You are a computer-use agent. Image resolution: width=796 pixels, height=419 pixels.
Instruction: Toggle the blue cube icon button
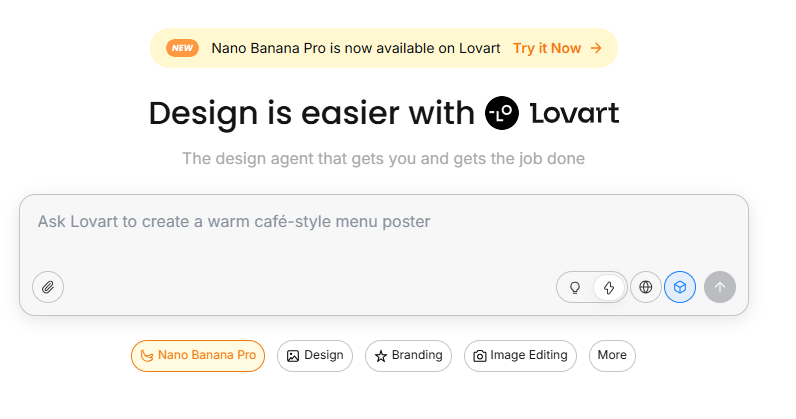[680, 287]
